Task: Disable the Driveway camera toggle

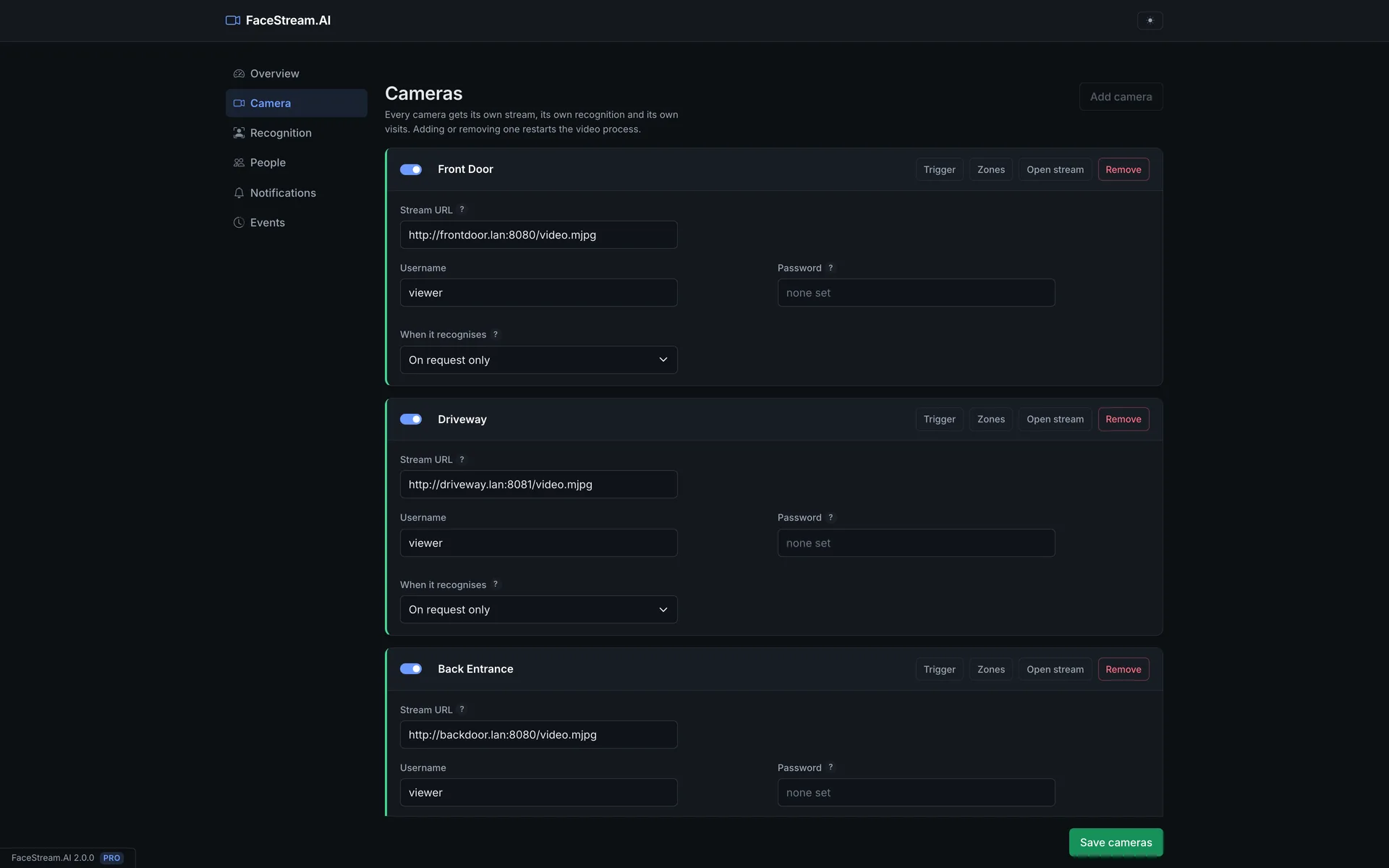Action: (411, 420)
